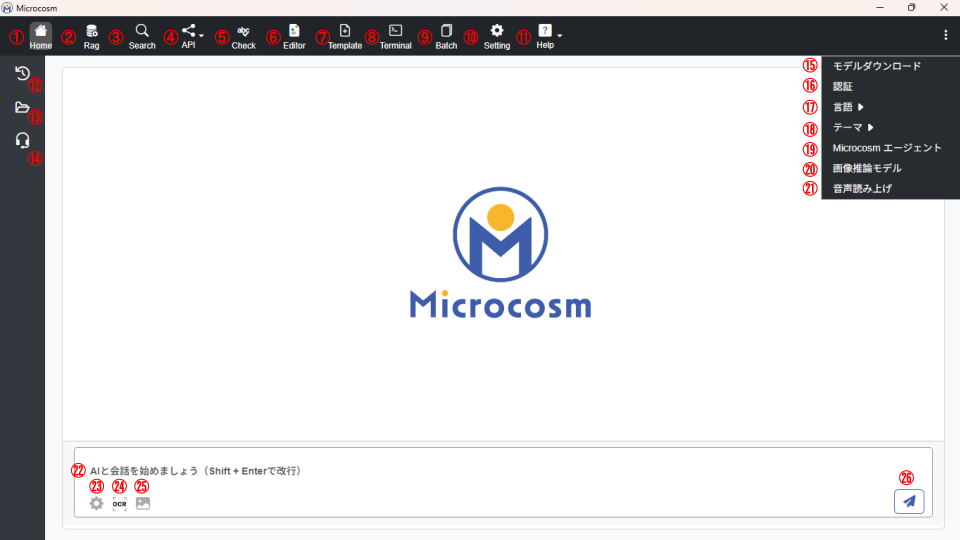Open the Editor tool
This screenshot has height=540, width=960.
(x=294, y=36)
